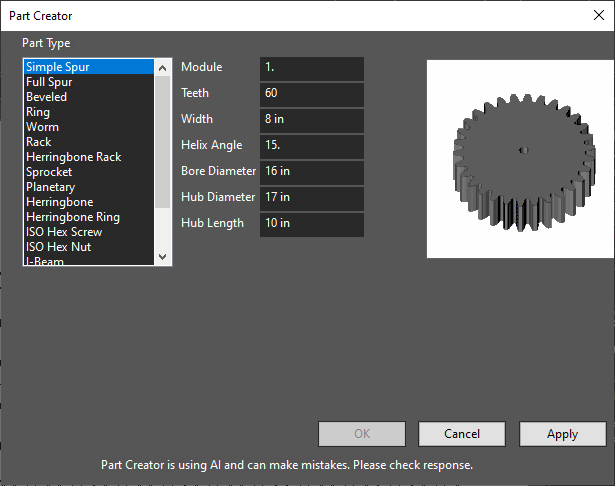
Task: Choose Planetary gear type
Action: [89, 187]
